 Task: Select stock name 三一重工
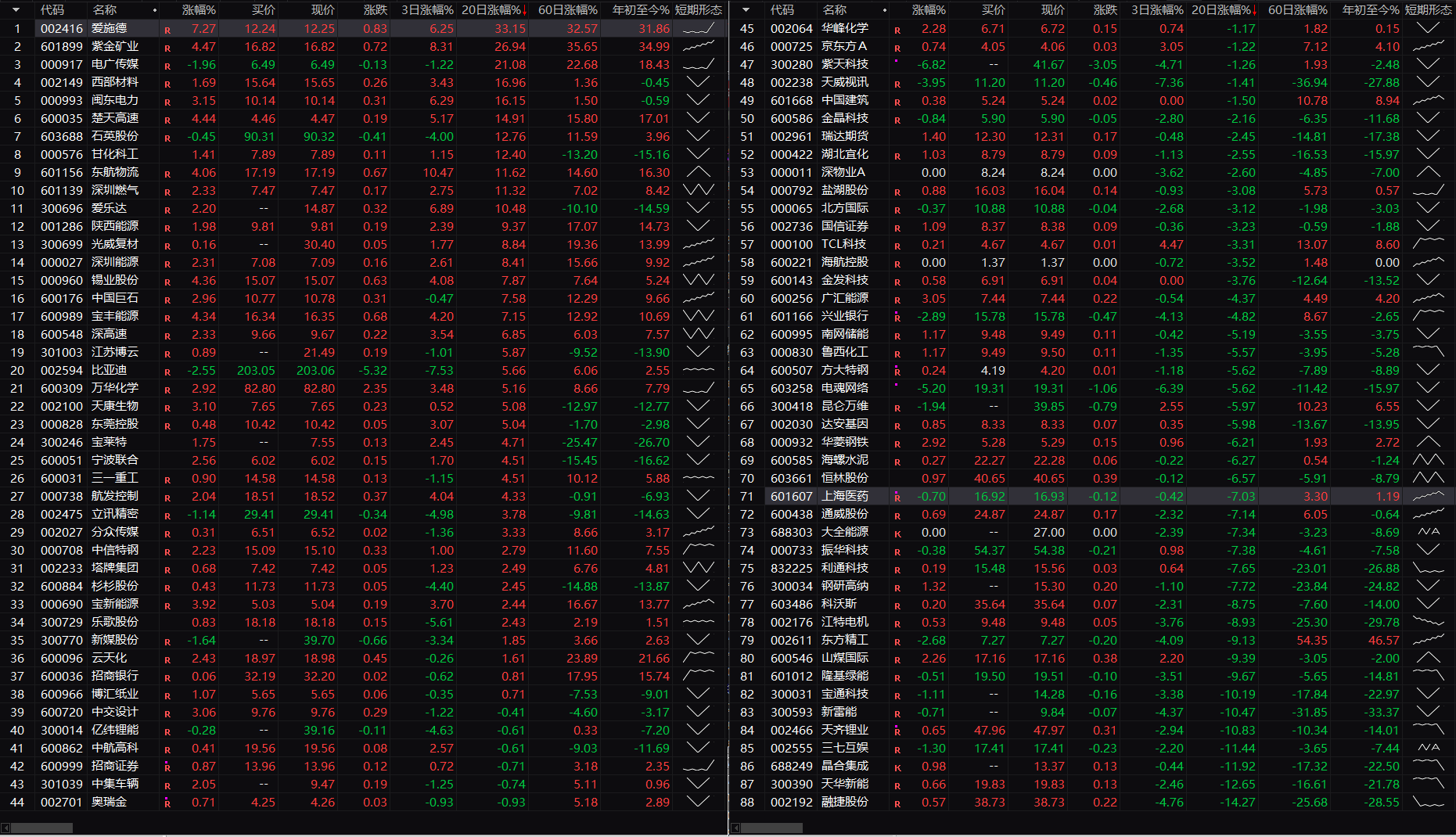(115, 478)
